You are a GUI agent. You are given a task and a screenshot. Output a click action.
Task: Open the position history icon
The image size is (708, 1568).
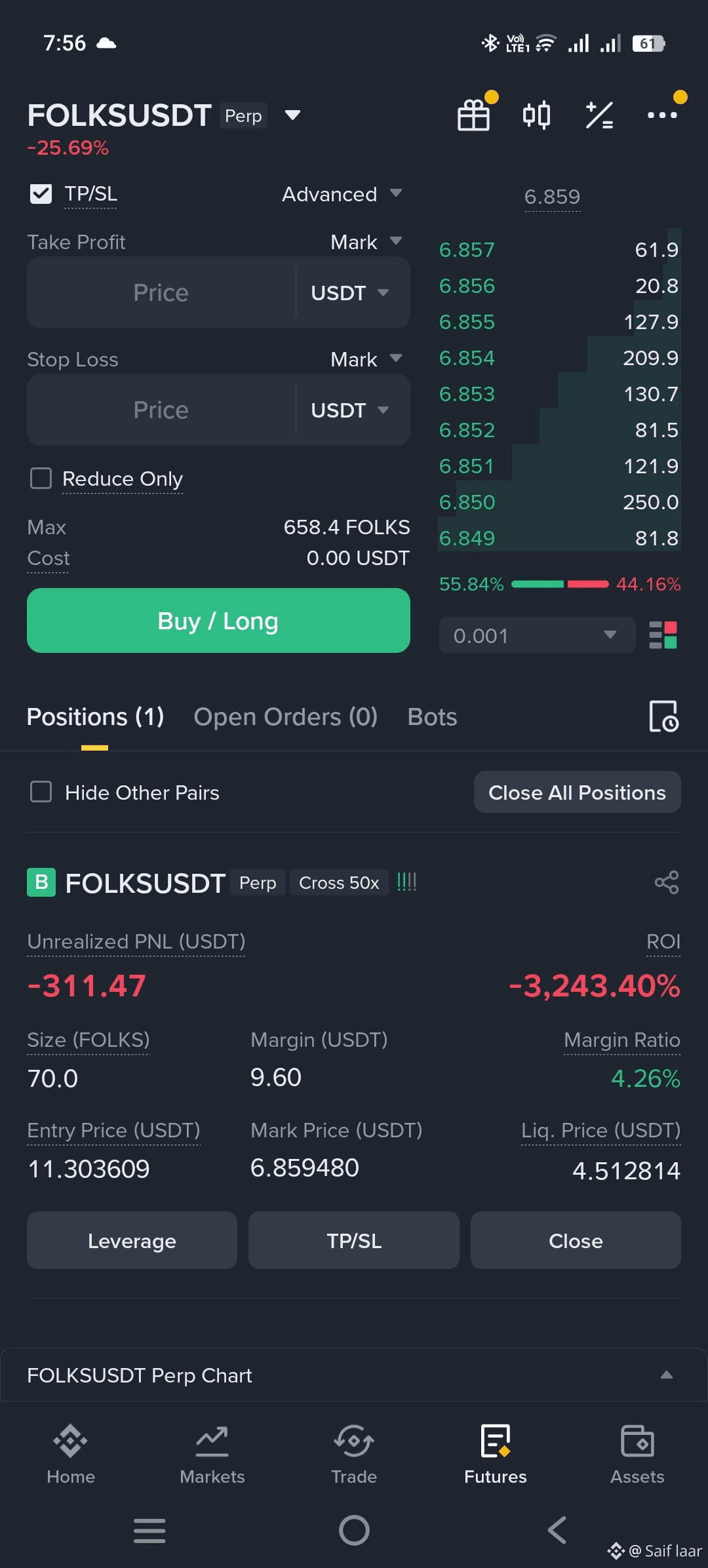663,716
